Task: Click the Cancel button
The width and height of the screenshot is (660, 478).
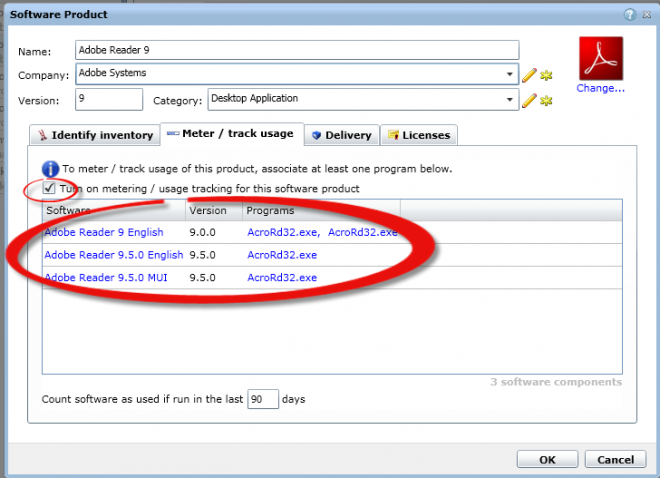Action: (x=615, y=459)
